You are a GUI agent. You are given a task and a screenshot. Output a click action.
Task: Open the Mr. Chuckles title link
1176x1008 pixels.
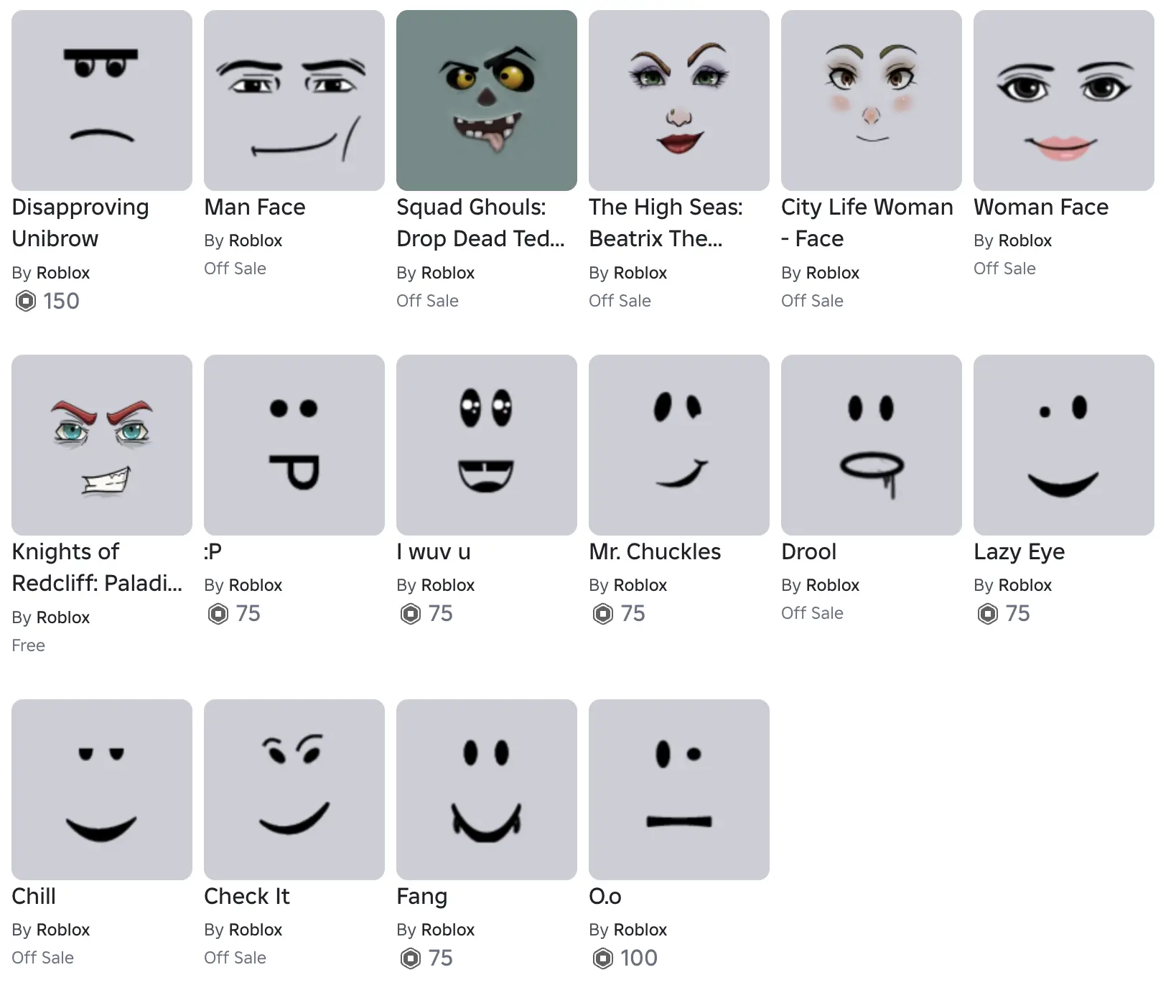pos(655,551)
